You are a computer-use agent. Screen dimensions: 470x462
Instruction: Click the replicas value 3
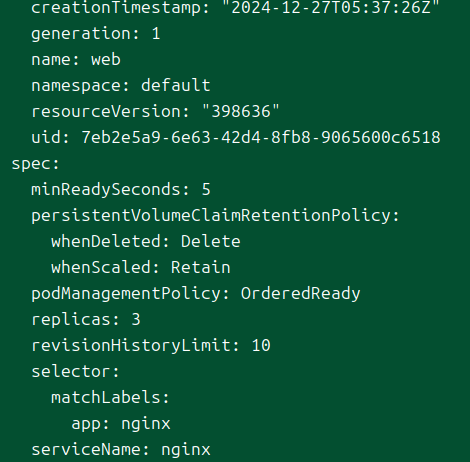point(136,319)
